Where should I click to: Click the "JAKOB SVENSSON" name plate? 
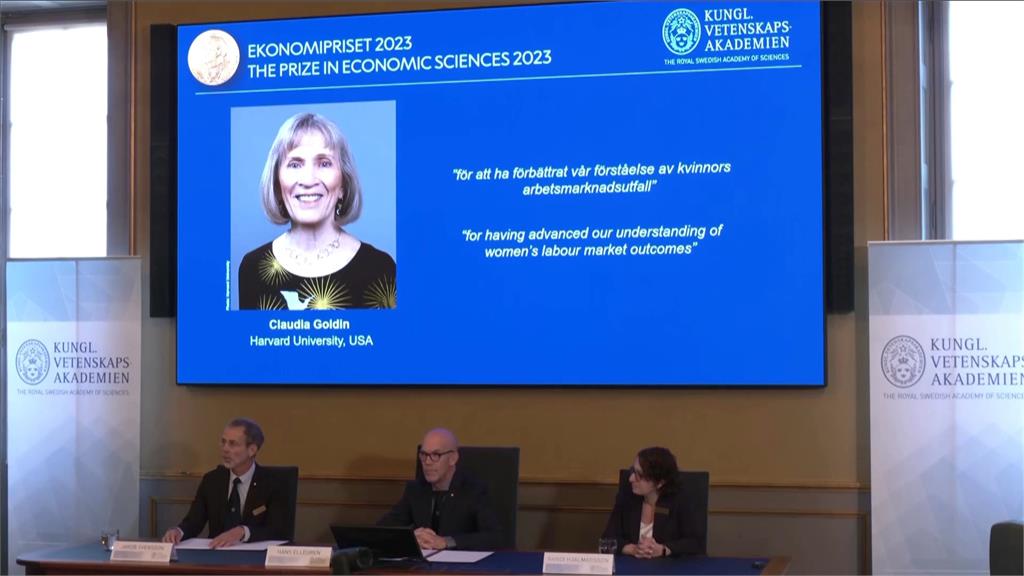(141, 551)
